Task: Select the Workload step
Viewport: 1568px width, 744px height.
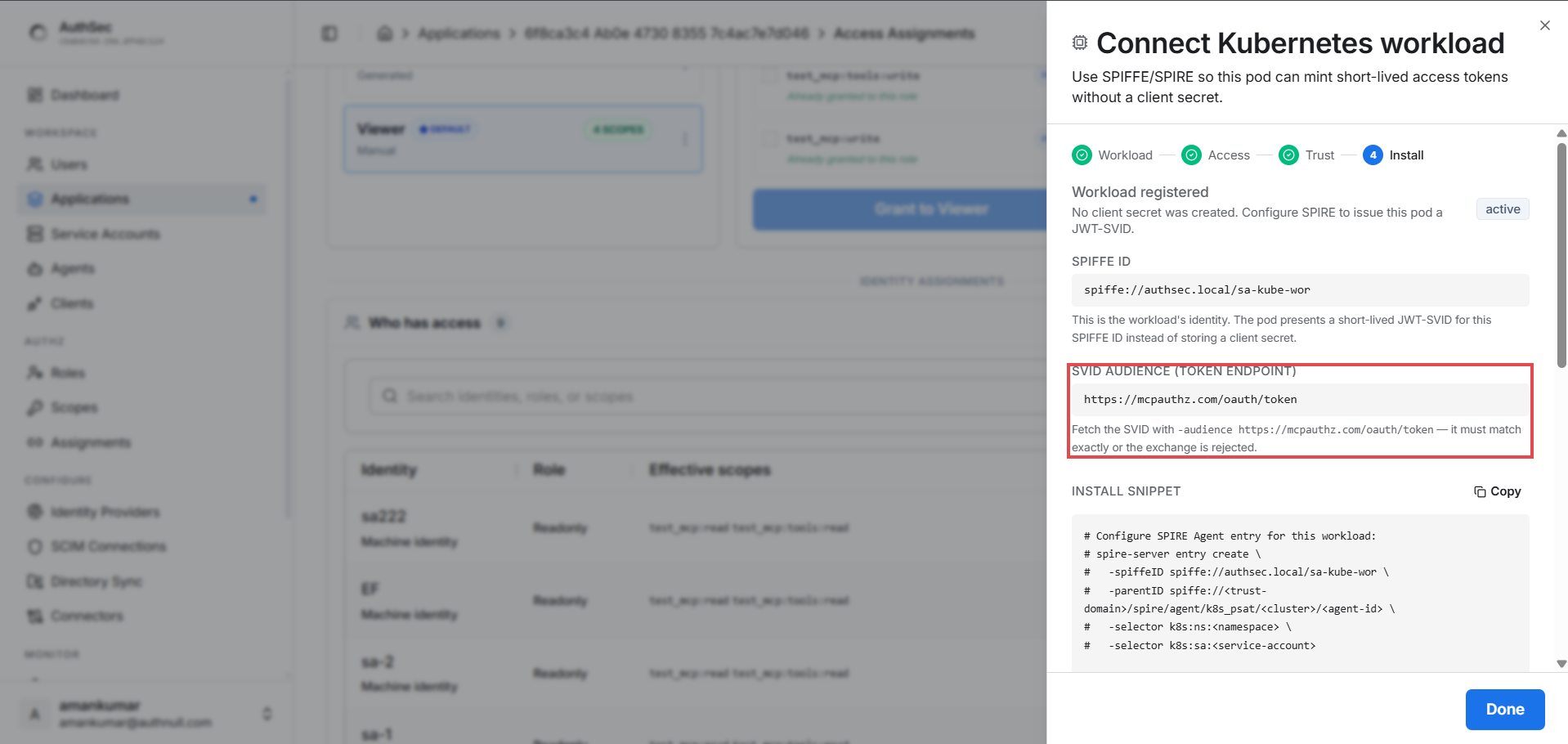Action: pos(1112,155)
